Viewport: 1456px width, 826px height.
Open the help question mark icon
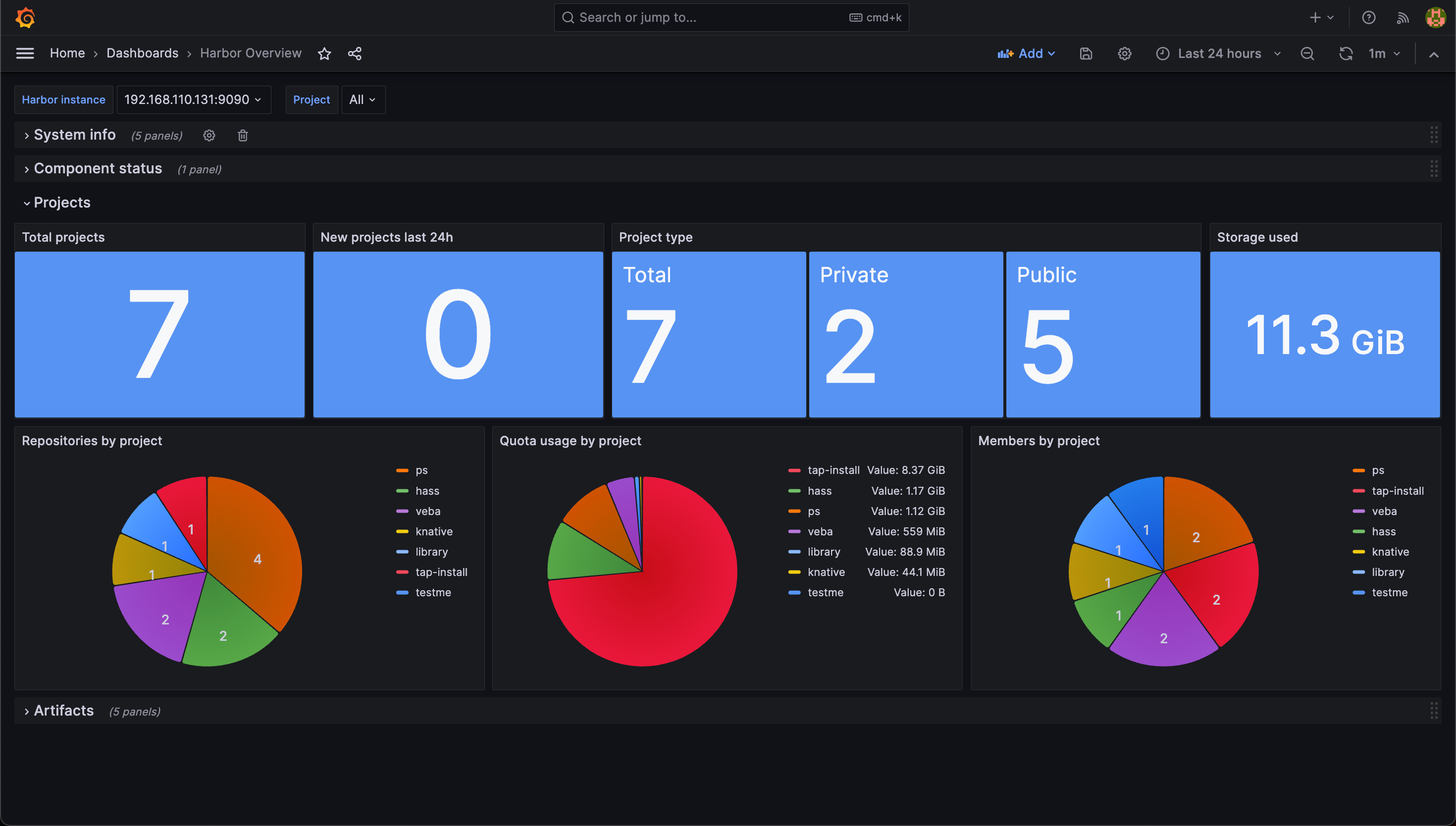click(1368, 18)
